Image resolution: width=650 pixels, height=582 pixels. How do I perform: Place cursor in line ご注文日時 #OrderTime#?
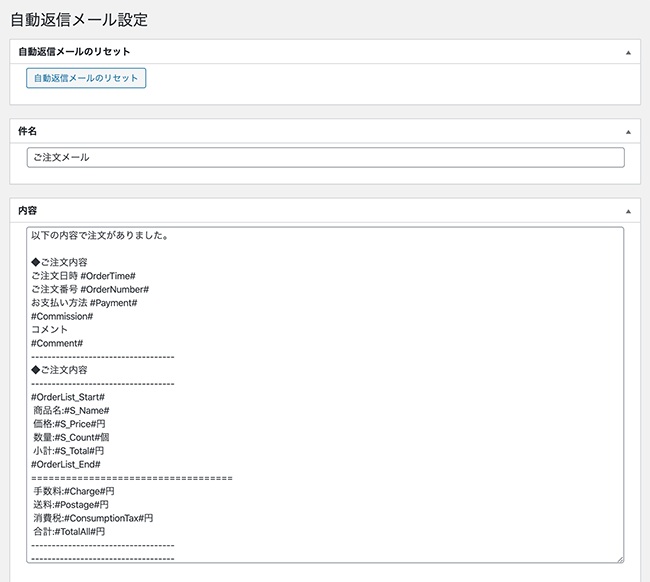pos(83,276)
